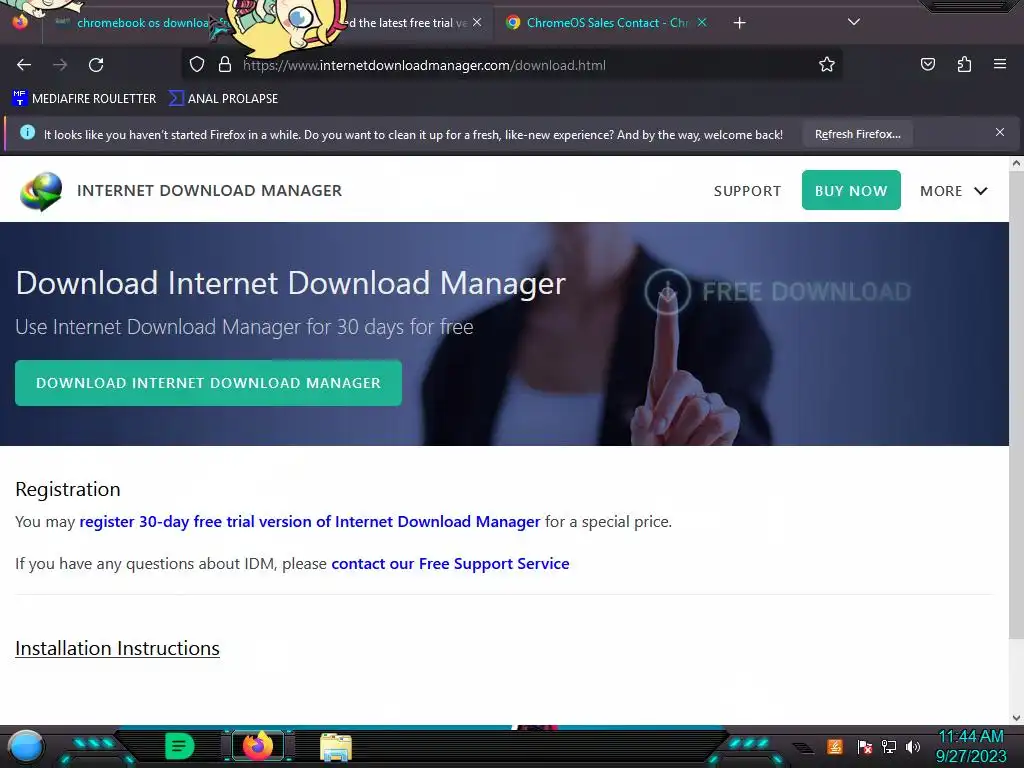The width and height of the screenshot is (1024, 768).
Task: Open the extensions puzzle icon
Action: point(964,65)
